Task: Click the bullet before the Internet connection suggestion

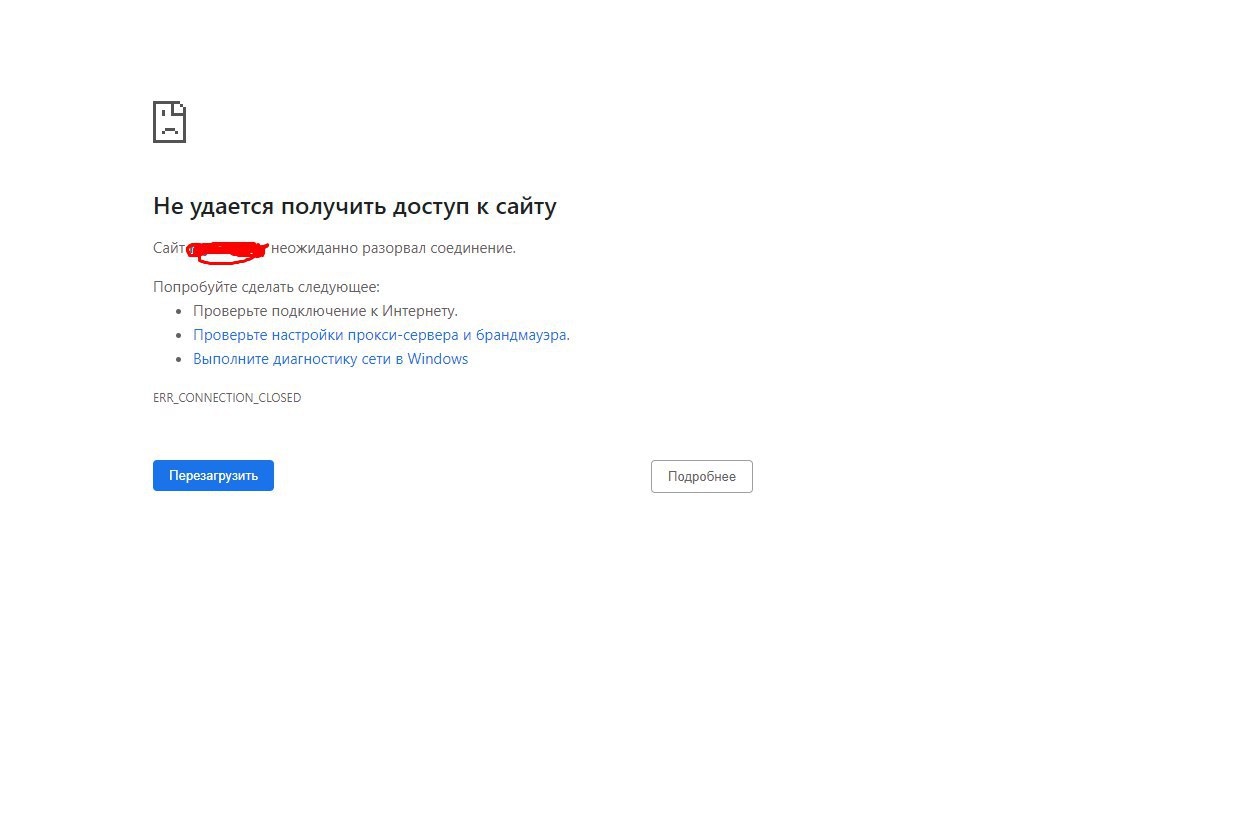Action: pyautogui.click(x=179, y=312)
